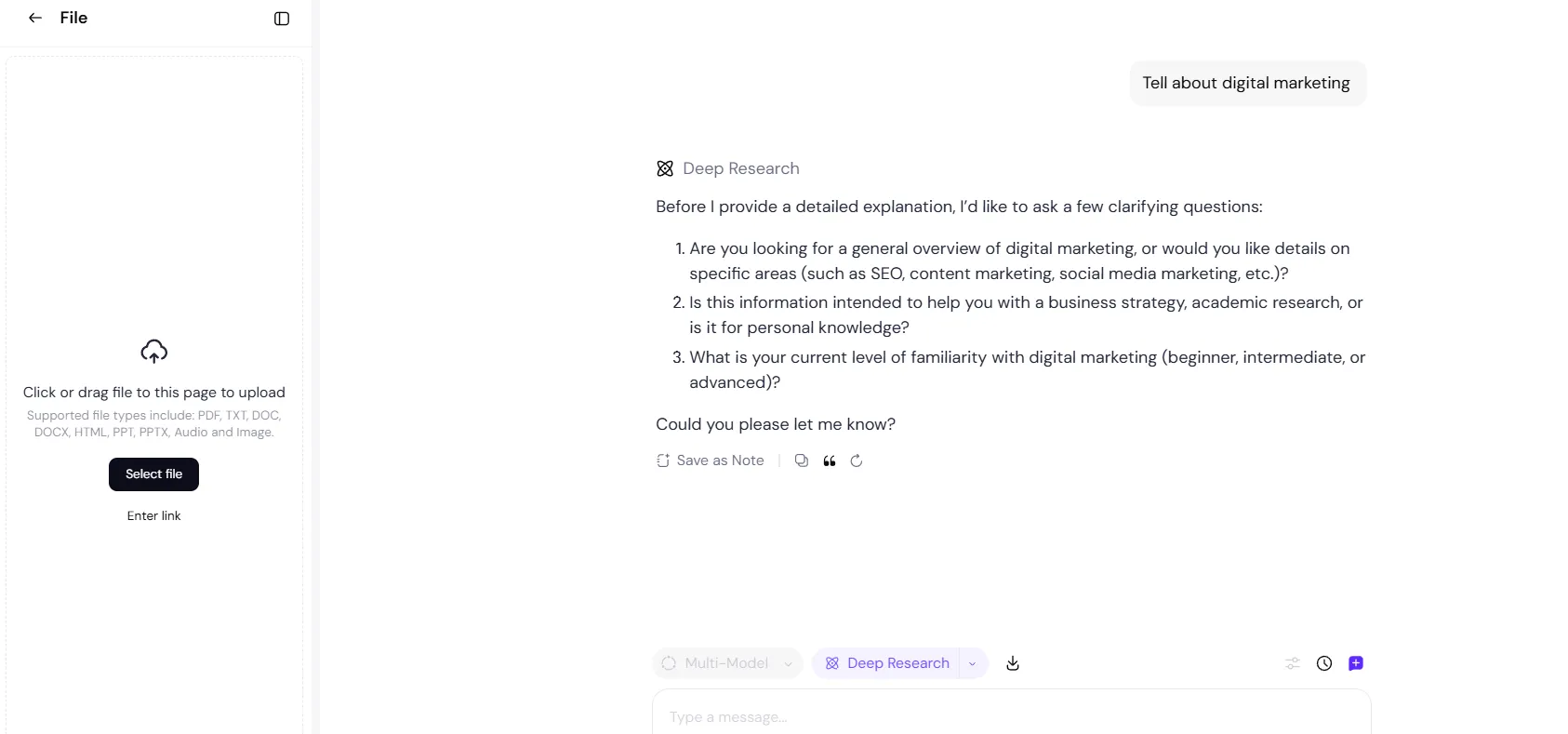Regenerate the response
The width and height of the screenshot is (1568, 734).
coord(857,460)
